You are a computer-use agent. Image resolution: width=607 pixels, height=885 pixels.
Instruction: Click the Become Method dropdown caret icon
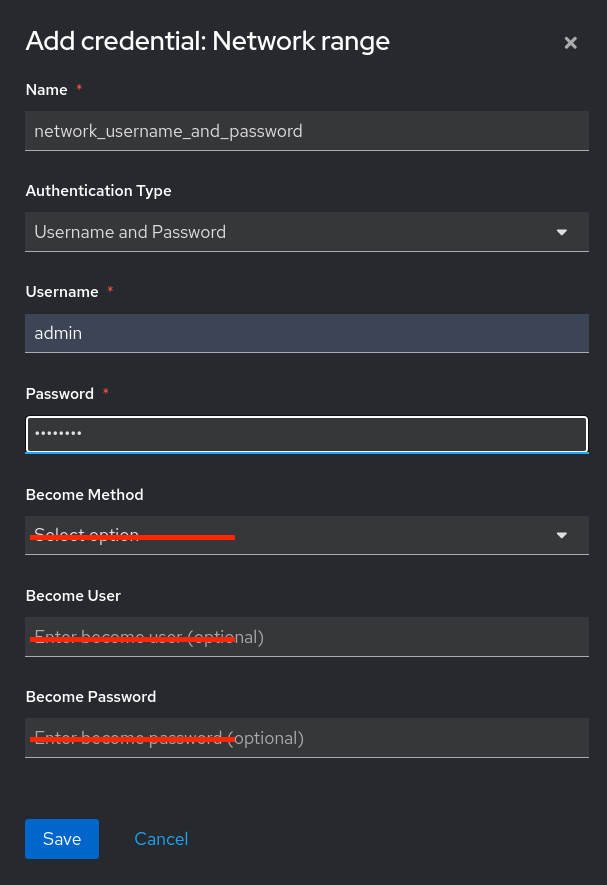point(561,534)
